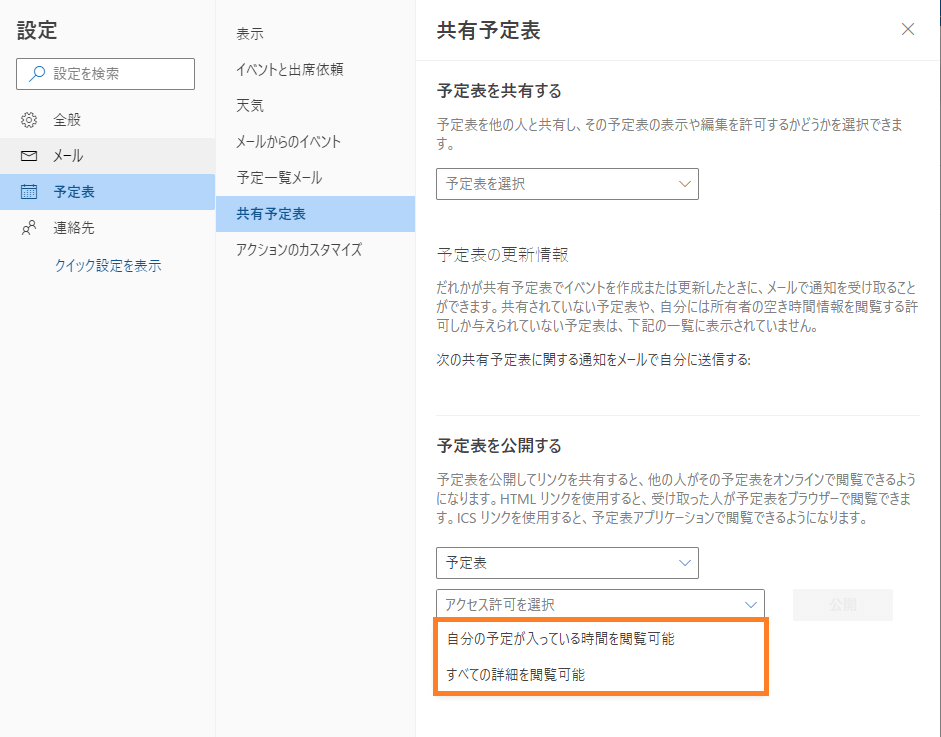Choose 自分の予定が入っている時間を閲覧可能 option

click(x=600, y=639)
